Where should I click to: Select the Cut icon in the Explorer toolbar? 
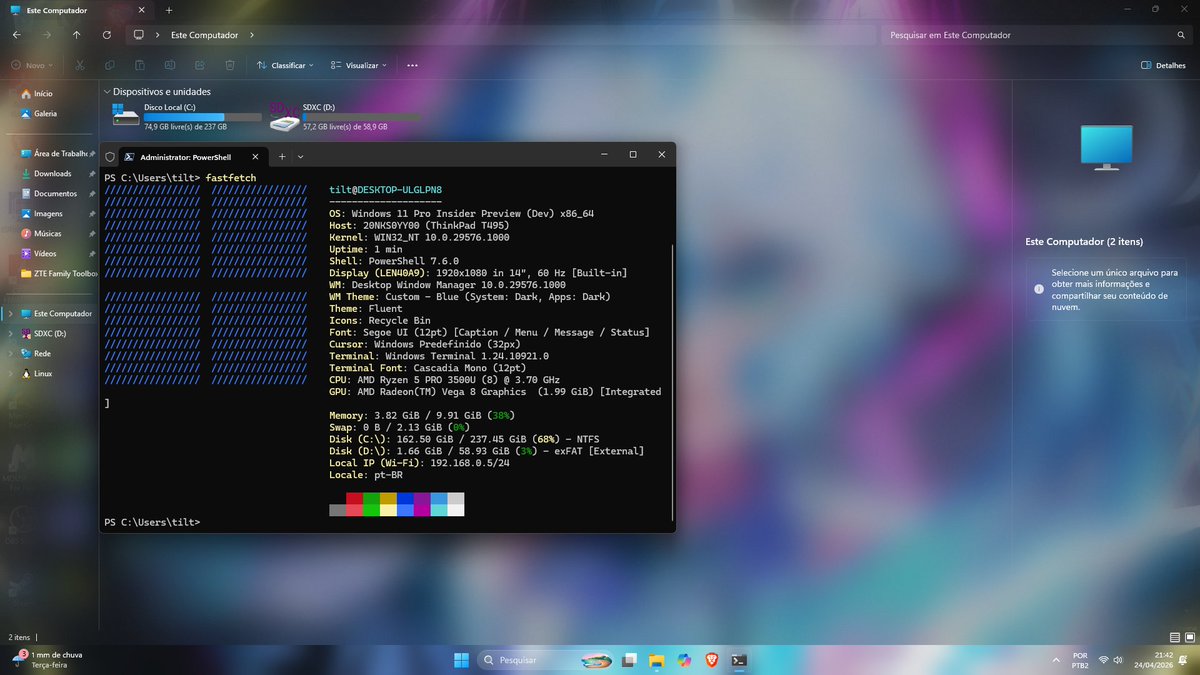pos(79,64)
